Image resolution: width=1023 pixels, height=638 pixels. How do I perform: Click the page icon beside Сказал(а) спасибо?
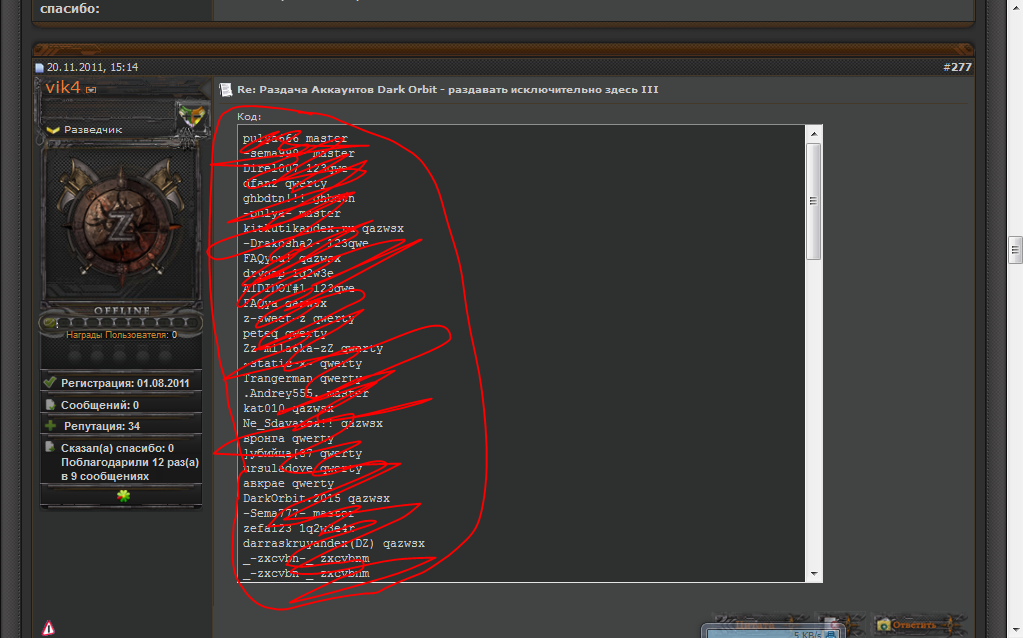50,447
